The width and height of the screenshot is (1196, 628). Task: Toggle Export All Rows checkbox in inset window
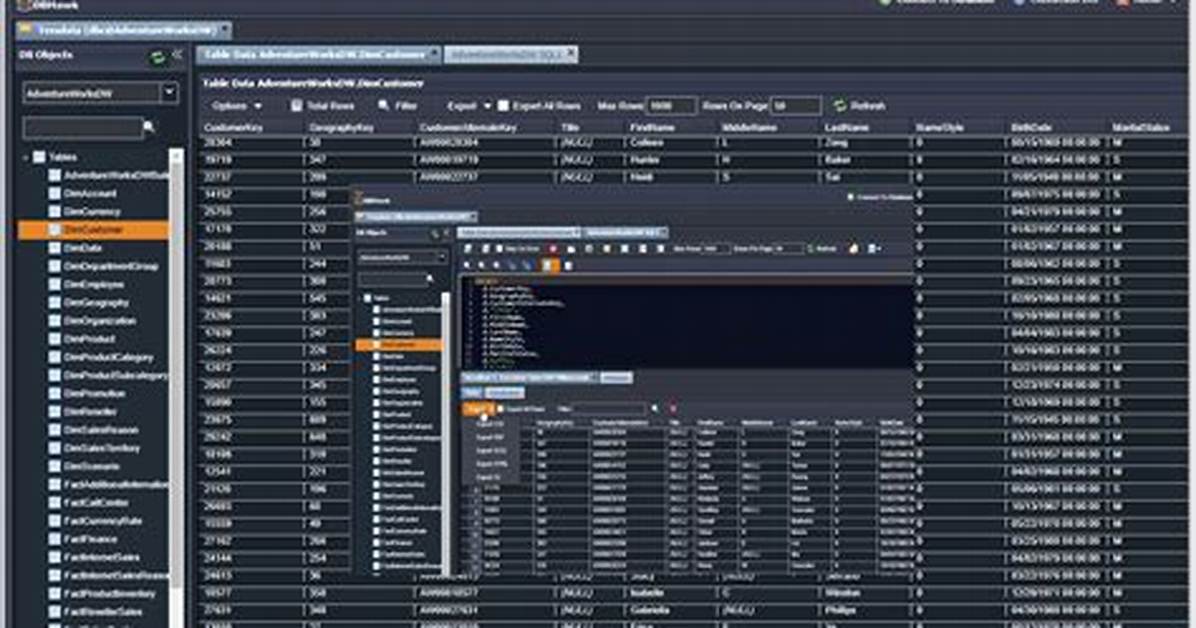click(x=500, y=409)
